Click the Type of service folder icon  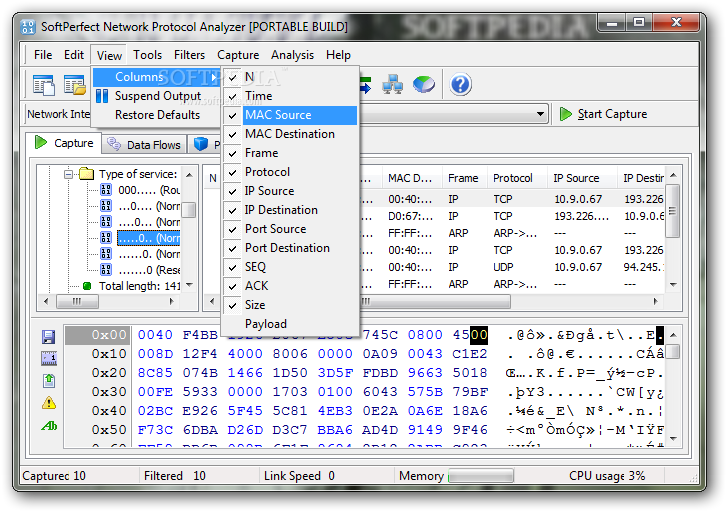click(x=86, y=174)
